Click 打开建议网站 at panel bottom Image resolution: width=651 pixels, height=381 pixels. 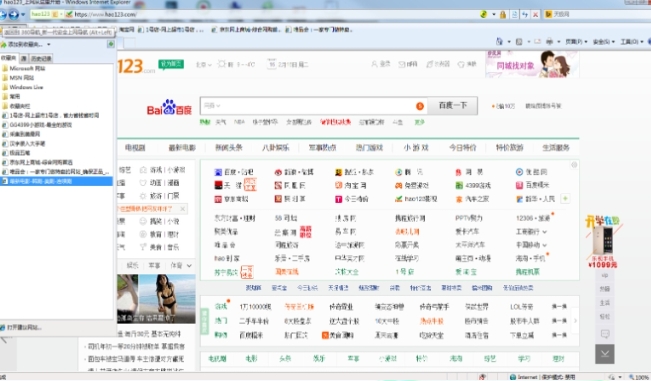pos(21,327)
